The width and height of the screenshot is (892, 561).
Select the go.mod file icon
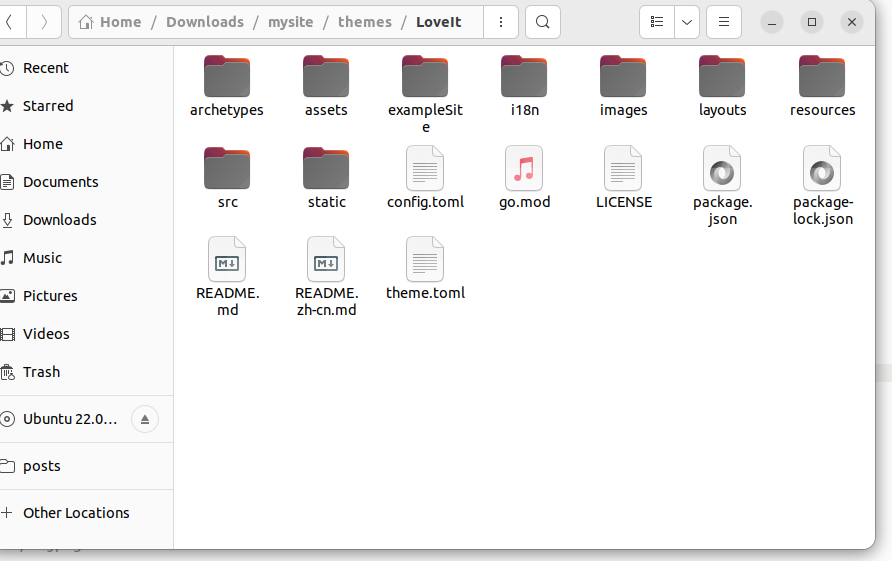pos(524,168)
